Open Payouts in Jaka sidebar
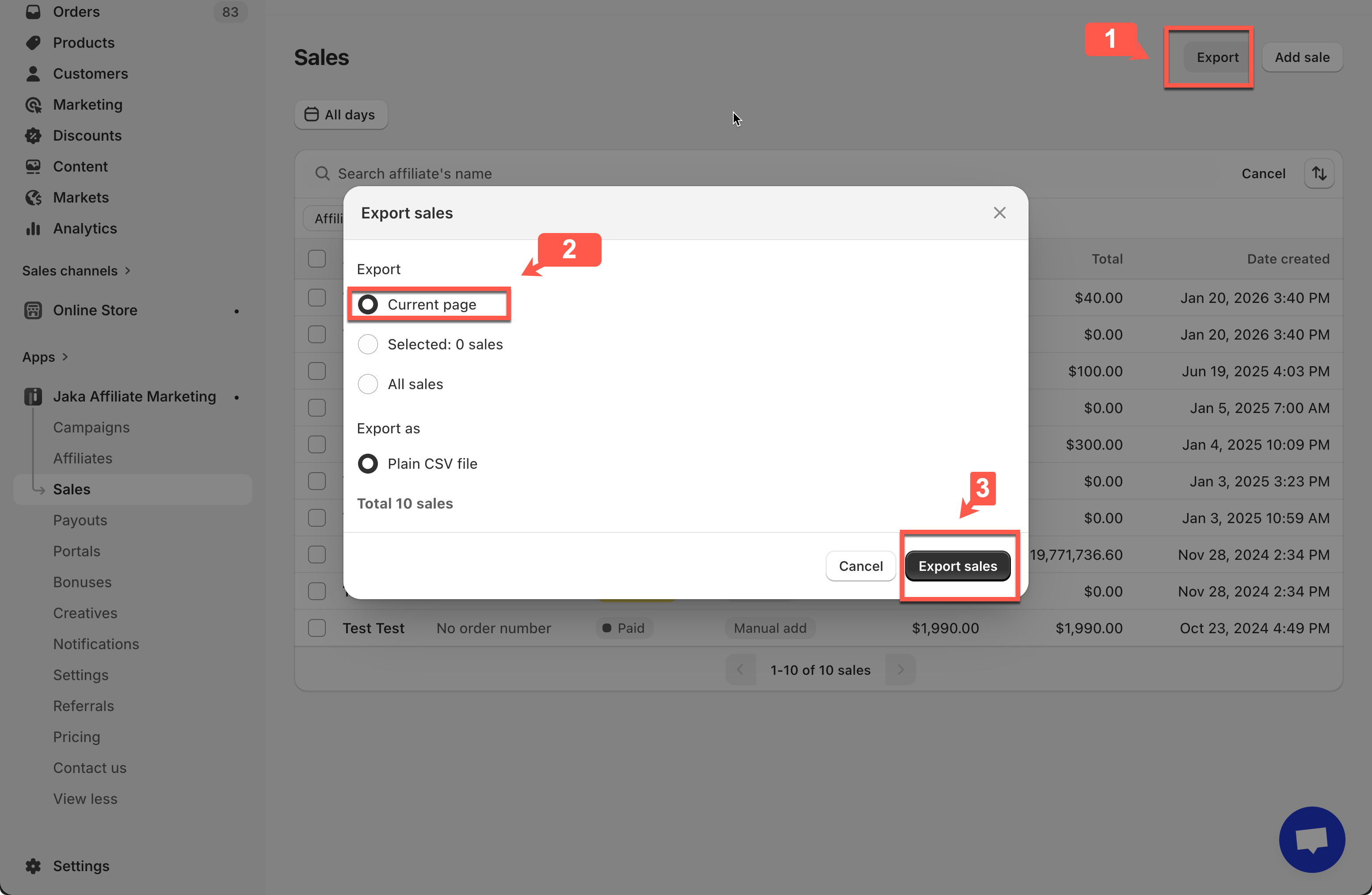 80,520
